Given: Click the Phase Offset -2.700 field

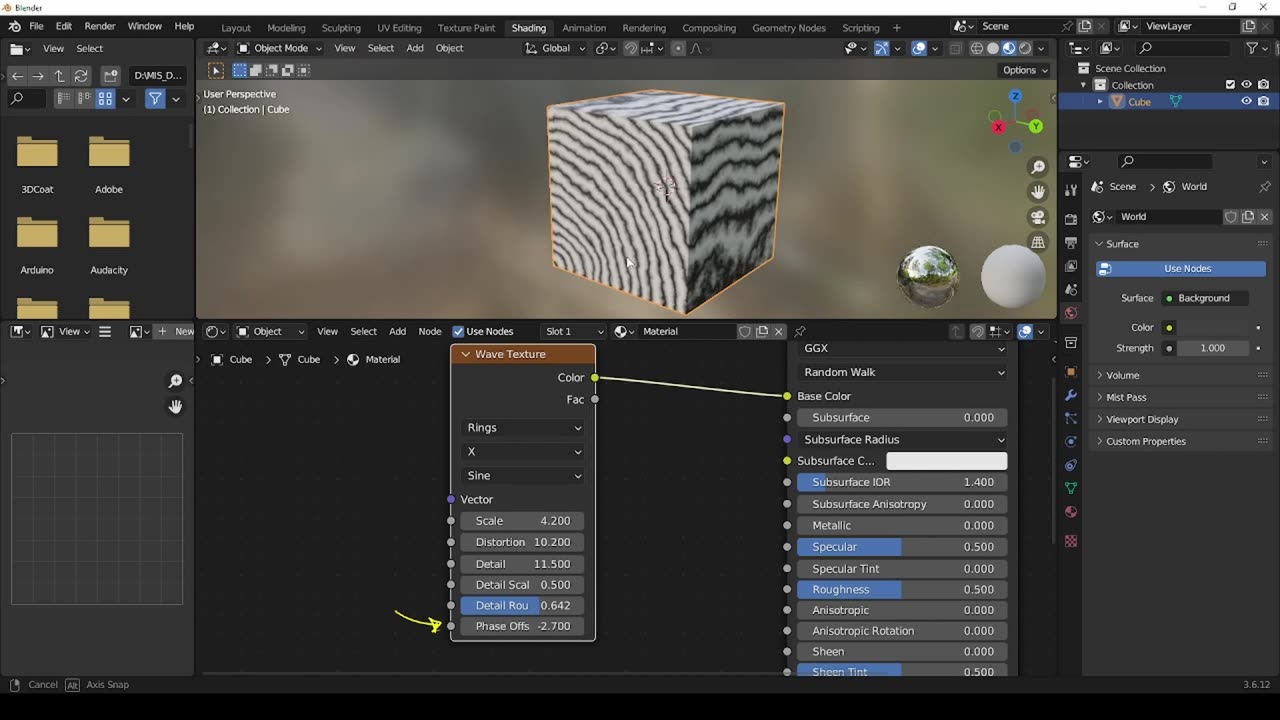Looking at the screenshot, I should click(523, 626).
